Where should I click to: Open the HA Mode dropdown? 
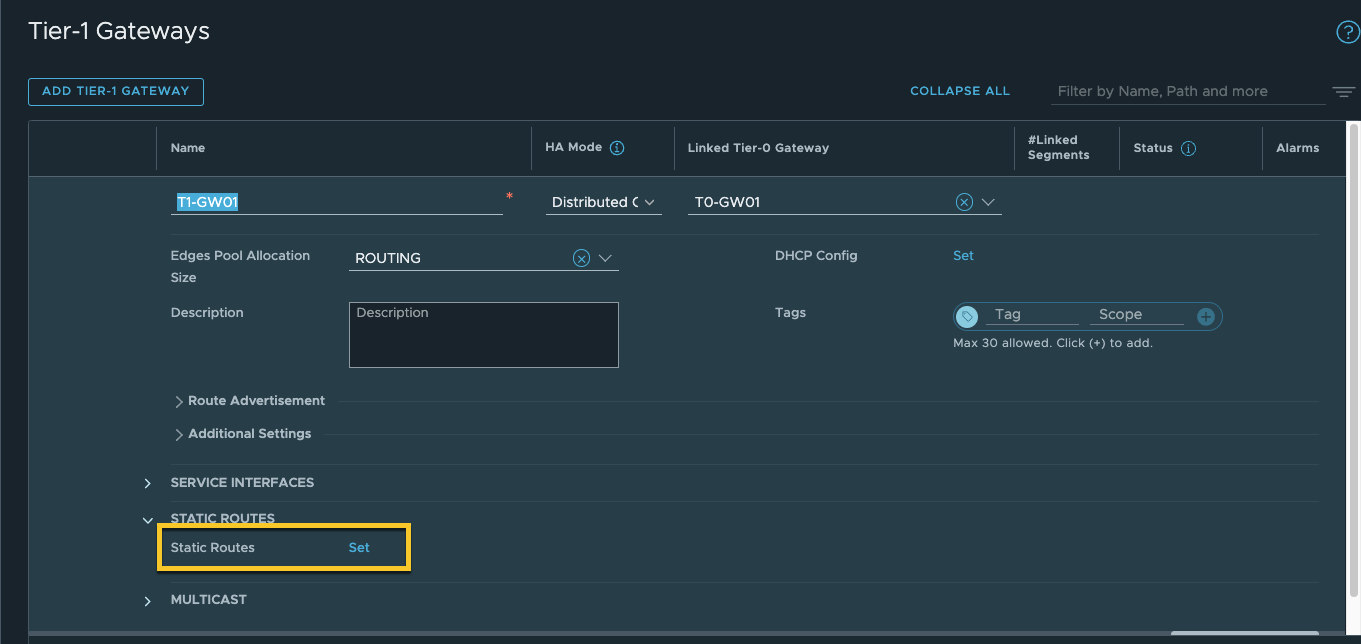(604, 202)
